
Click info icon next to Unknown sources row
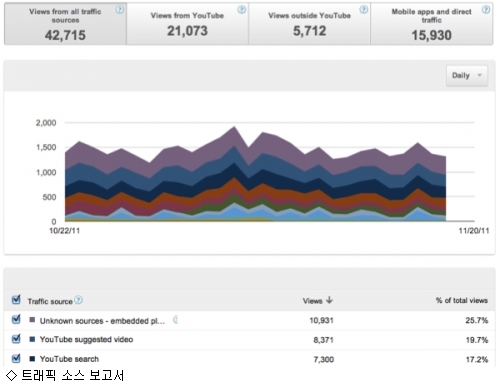pos(176,320)
